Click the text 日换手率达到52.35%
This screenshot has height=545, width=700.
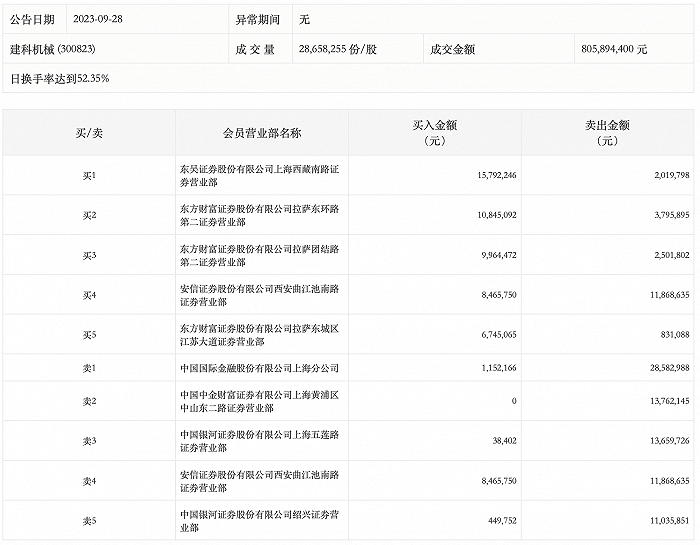click(x=60, y=79)
